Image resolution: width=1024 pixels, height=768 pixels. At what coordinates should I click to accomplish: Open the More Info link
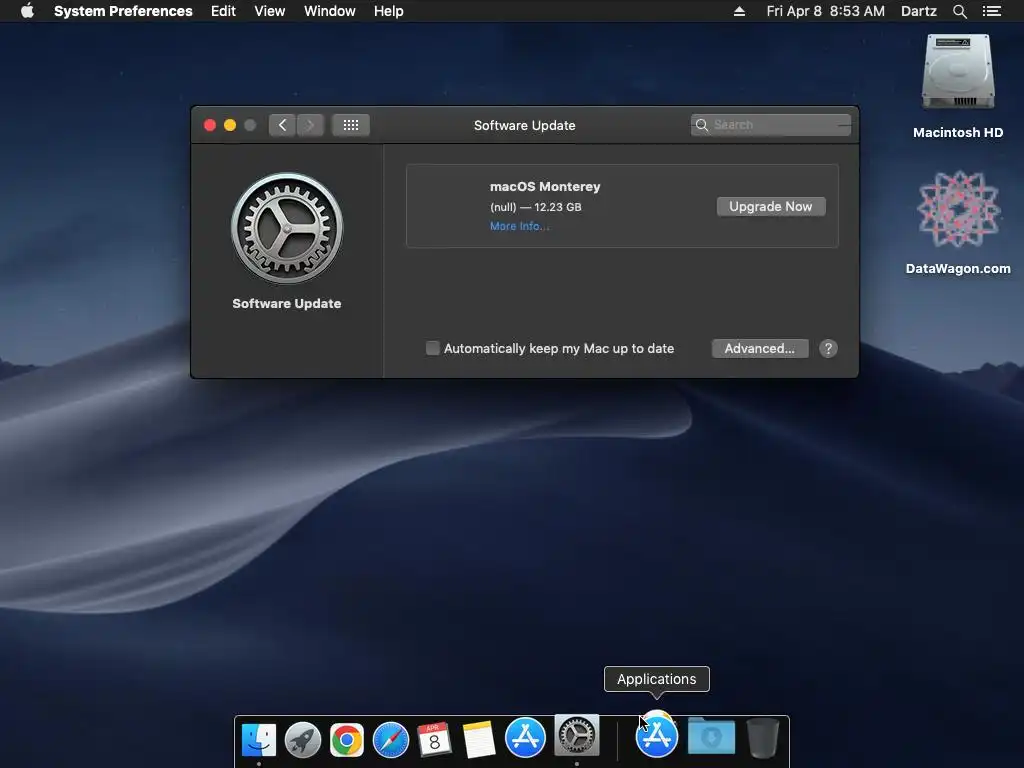[x=519, y=226]
